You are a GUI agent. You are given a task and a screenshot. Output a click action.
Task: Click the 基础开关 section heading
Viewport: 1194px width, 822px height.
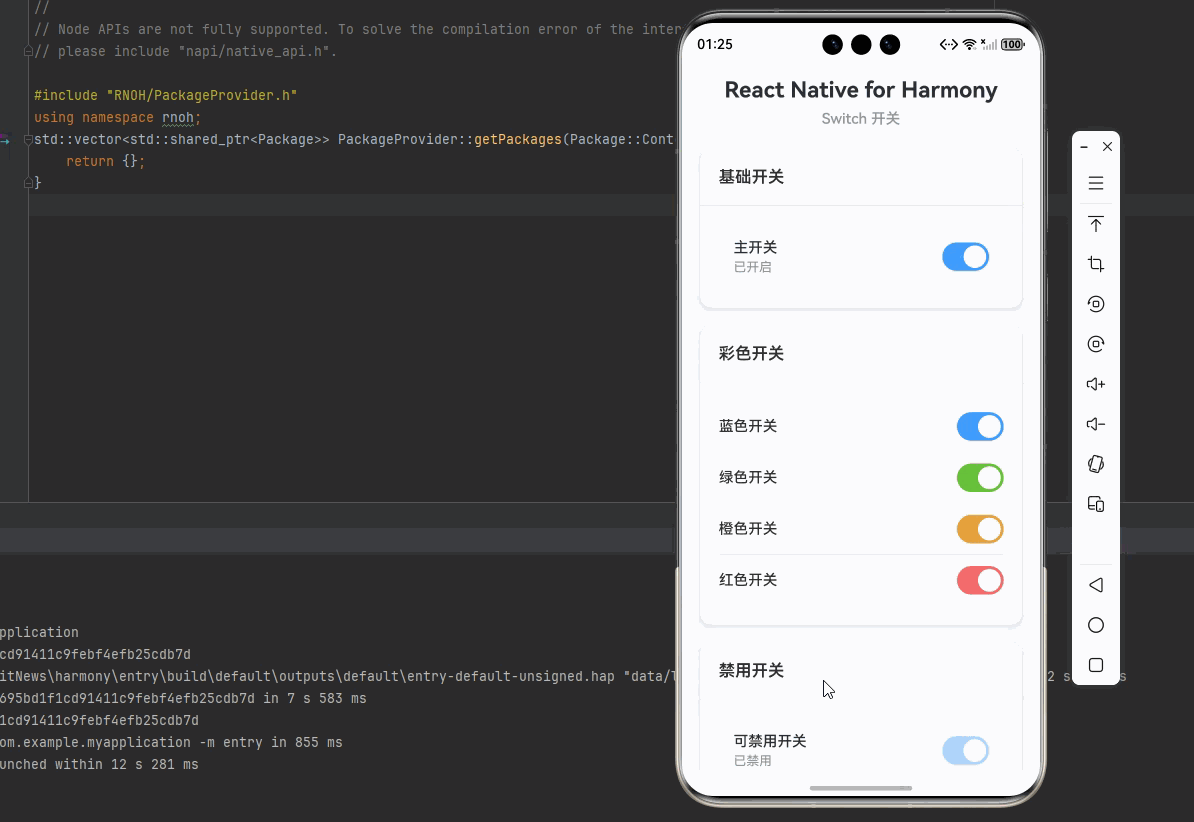click(751, 177)
